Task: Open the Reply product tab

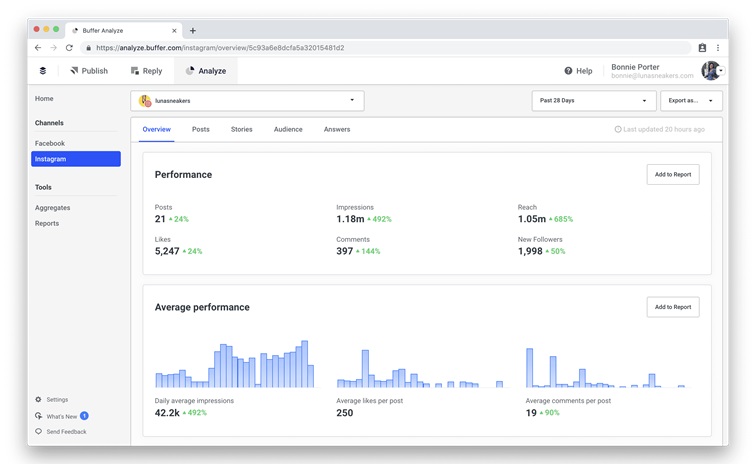Action: click(x=147, y=70)
